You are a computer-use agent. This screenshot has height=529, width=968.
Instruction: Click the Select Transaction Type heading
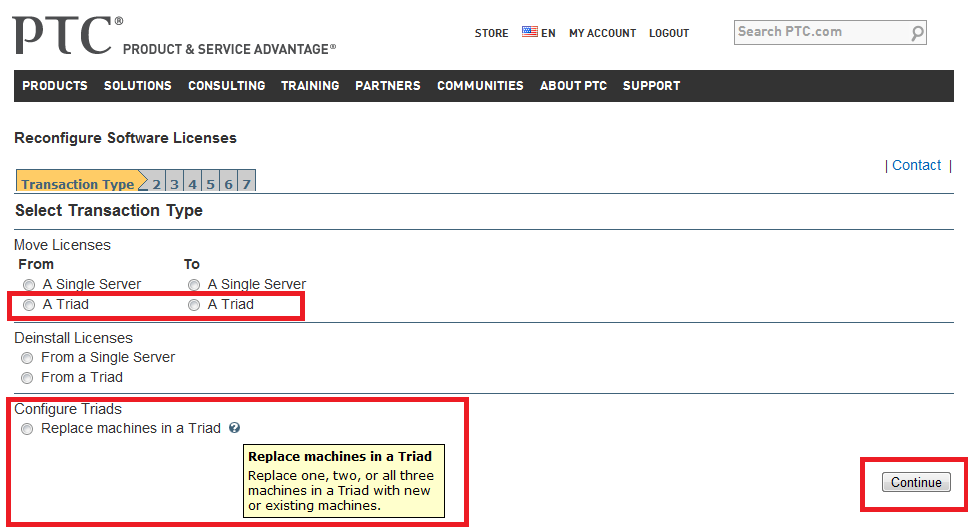click(x=109, y=210)
